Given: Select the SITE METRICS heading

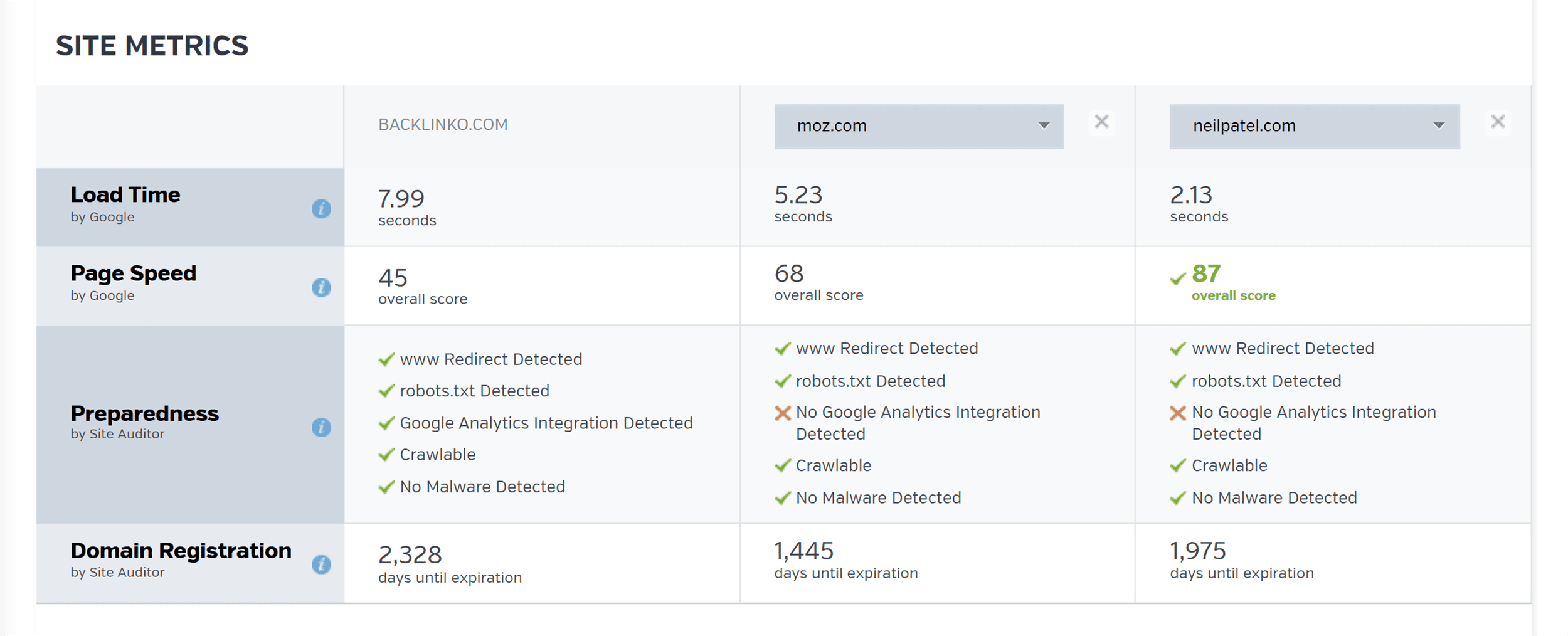Looking at the screenshot, I should [152, 46].
